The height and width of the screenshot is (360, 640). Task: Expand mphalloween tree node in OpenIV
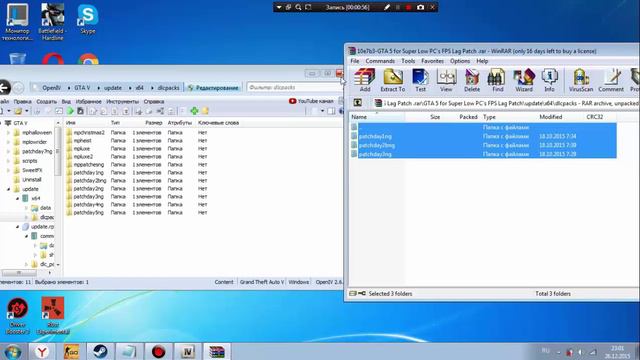(x=8, y=133)
